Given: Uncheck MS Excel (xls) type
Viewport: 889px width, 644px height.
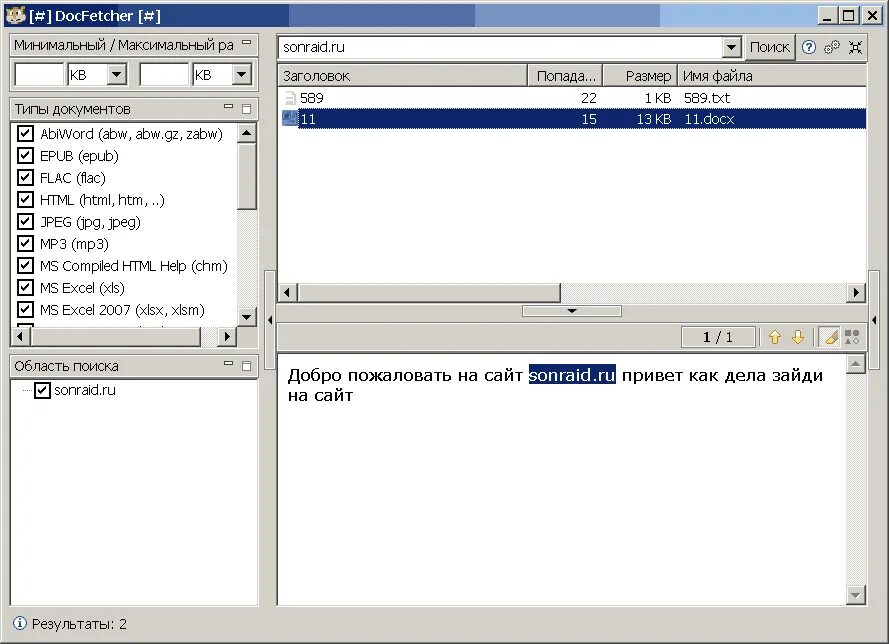Looking at the screenshot, I should pyautogui.click(x=25, y=288).
